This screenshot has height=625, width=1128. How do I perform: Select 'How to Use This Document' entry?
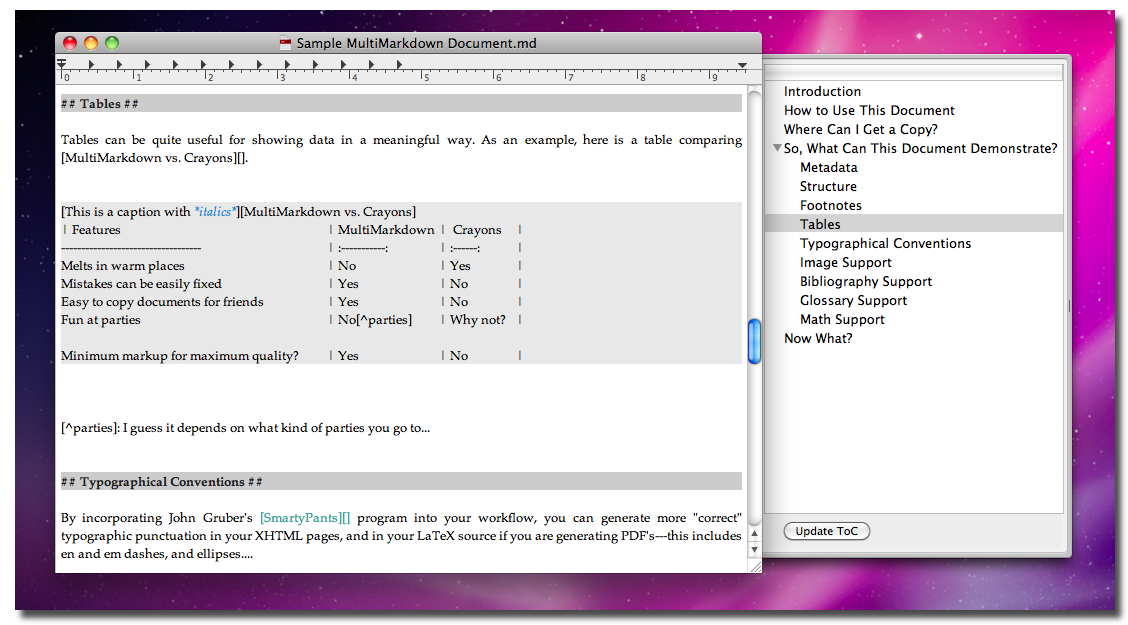pyautogui.click(x=869, y=110)
